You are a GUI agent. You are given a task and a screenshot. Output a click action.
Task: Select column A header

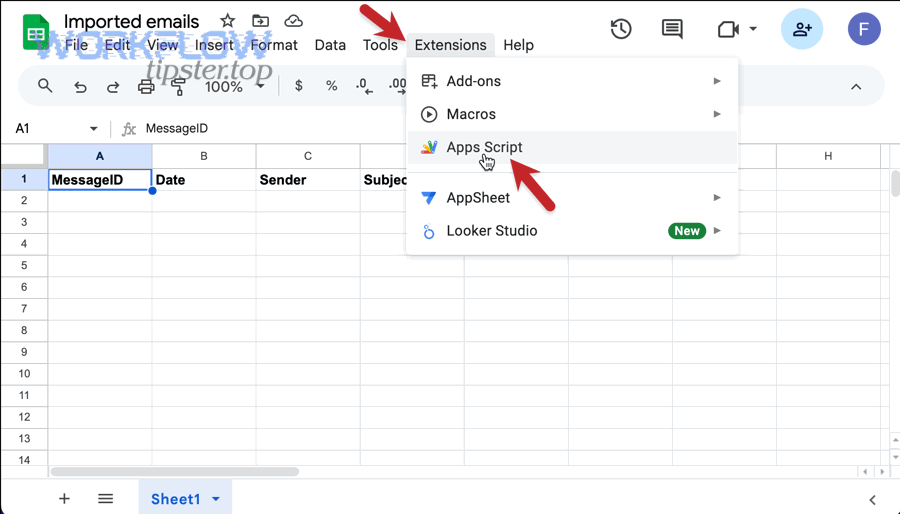pyautogui.click(x=100, y=156)
